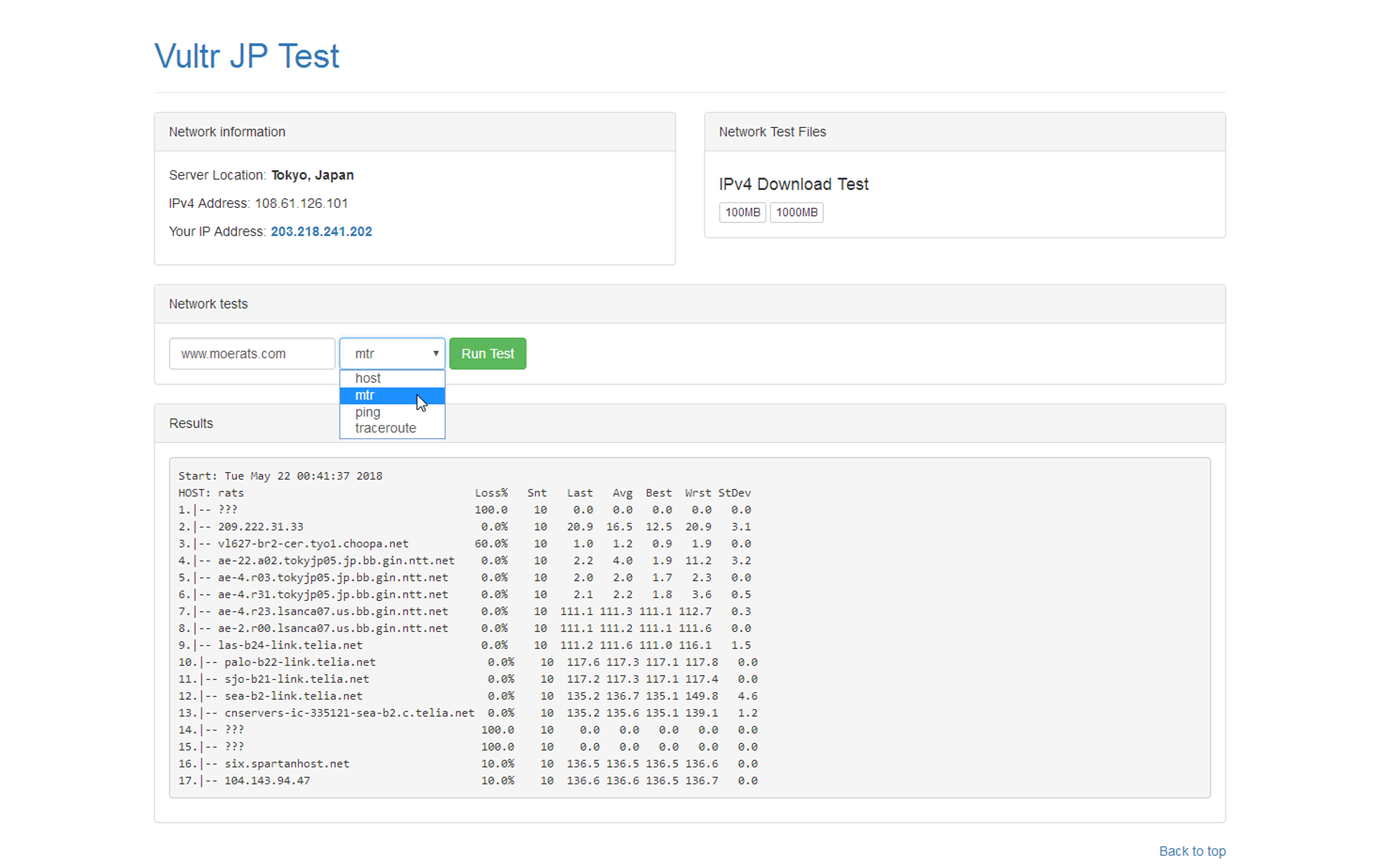1373x868 pixels.
Task: Click the Network tests panel header
Action: 689,305
